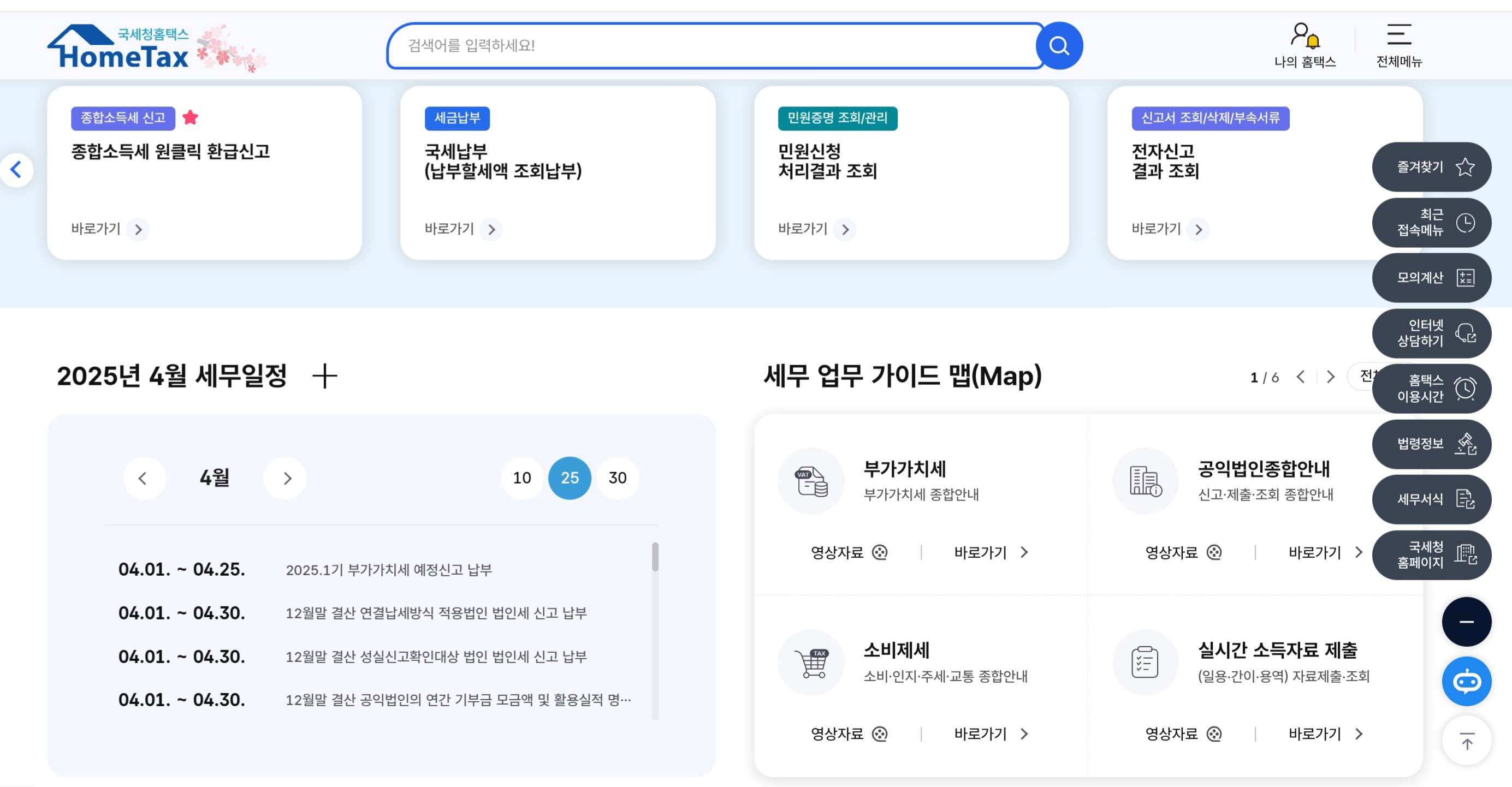Click the blue search magnifier button
Viewport: 1512px width, 787px height.
[1059, 46]
